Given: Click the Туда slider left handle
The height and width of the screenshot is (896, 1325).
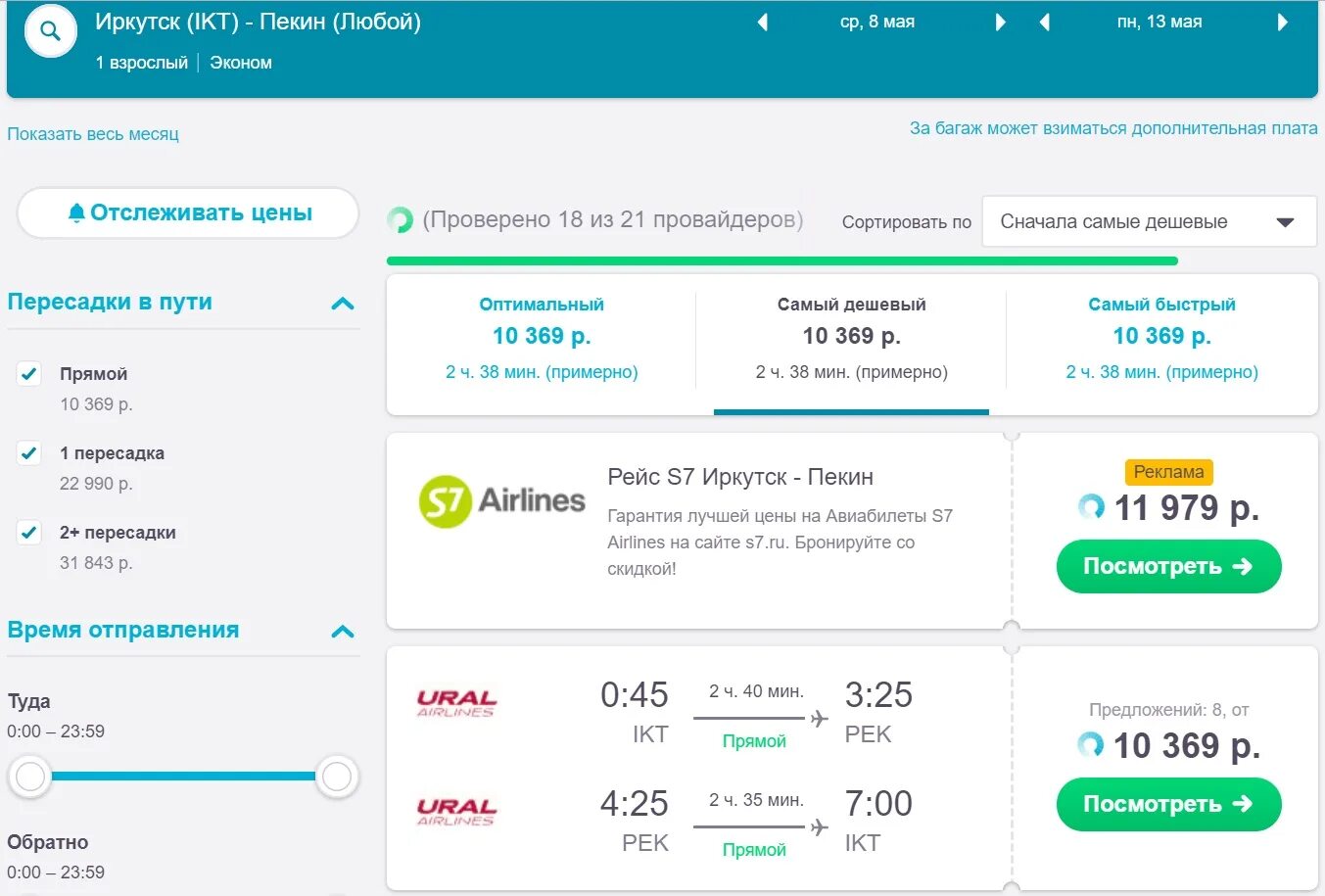Looking at the screenshot, I should [30, 777].
